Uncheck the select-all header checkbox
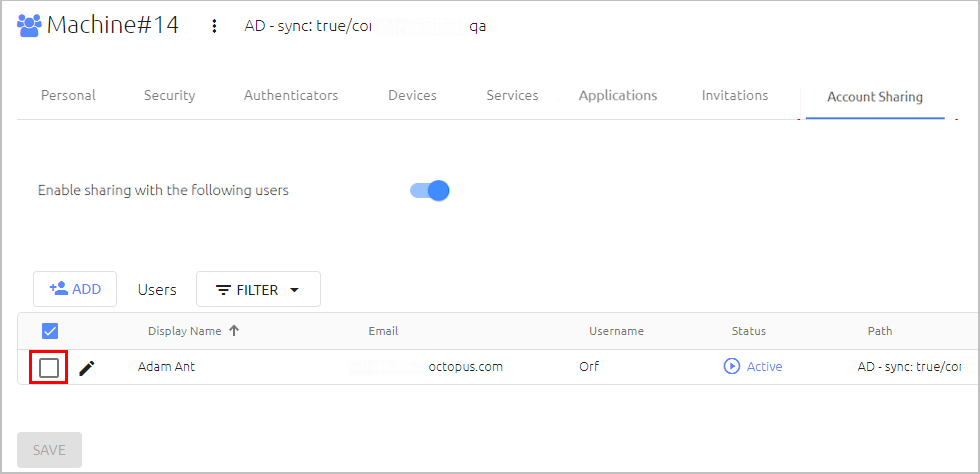 pyautogui.click(x=49, y=331)
